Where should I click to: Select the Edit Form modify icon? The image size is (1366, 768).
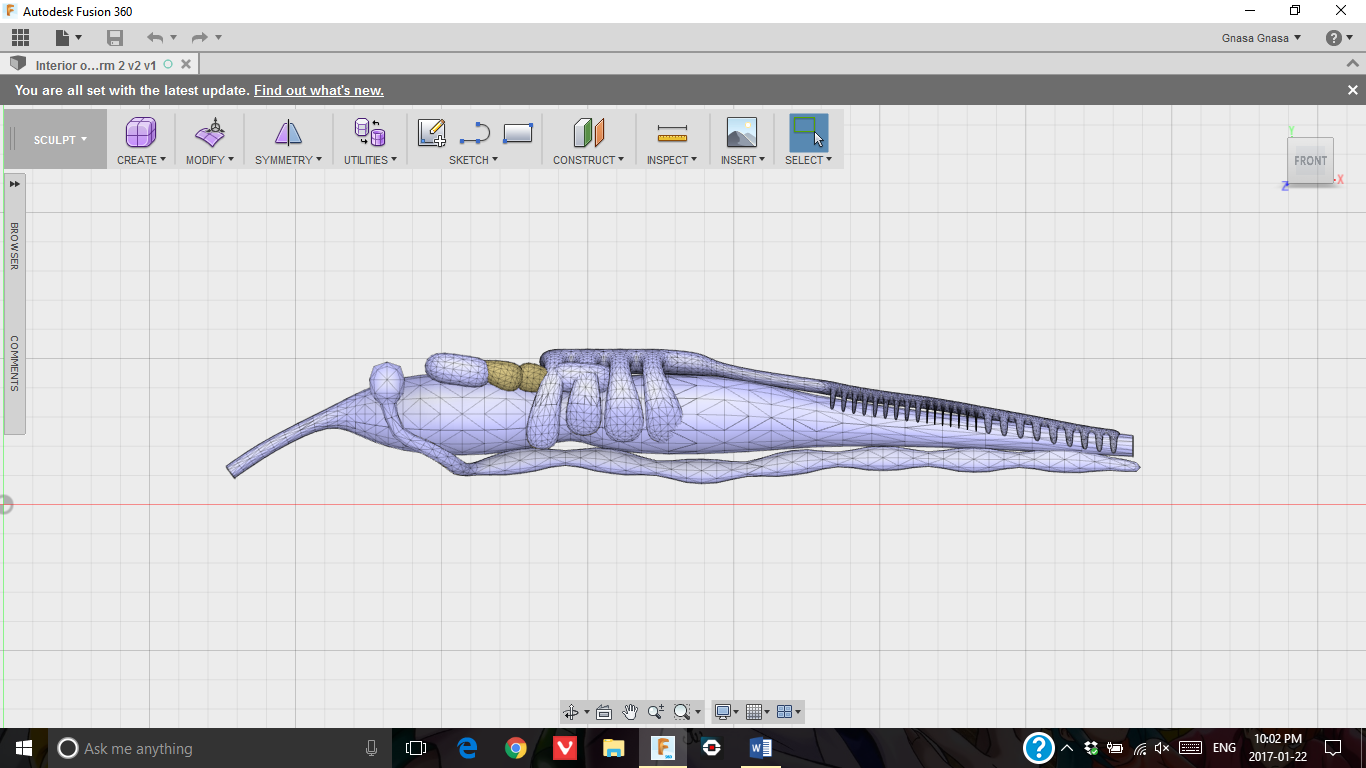click(210, 133)
